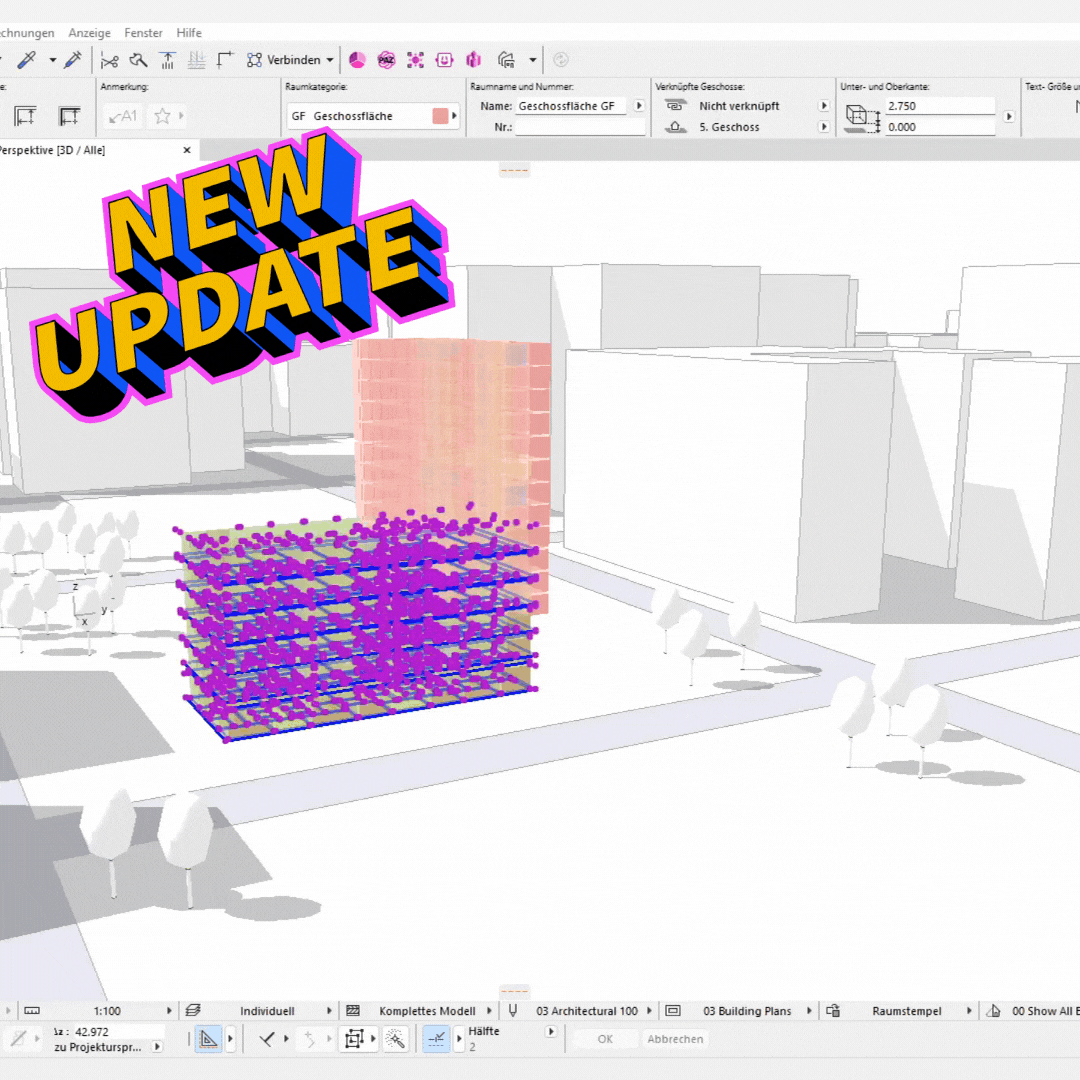
Task: Click the pink buildings add-on icon
Action: click(x=473, y=61)
